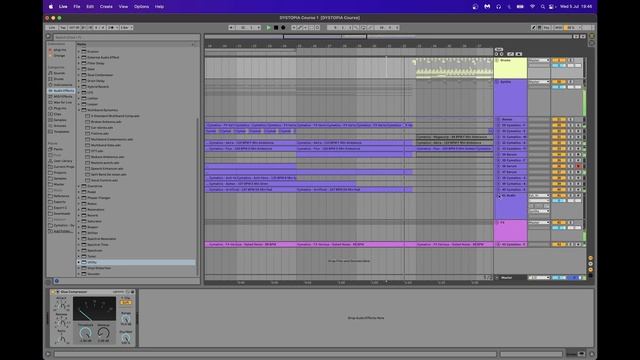Expand the Saturator folder
The height and width of the screenshot is (360, 640).
79,221
